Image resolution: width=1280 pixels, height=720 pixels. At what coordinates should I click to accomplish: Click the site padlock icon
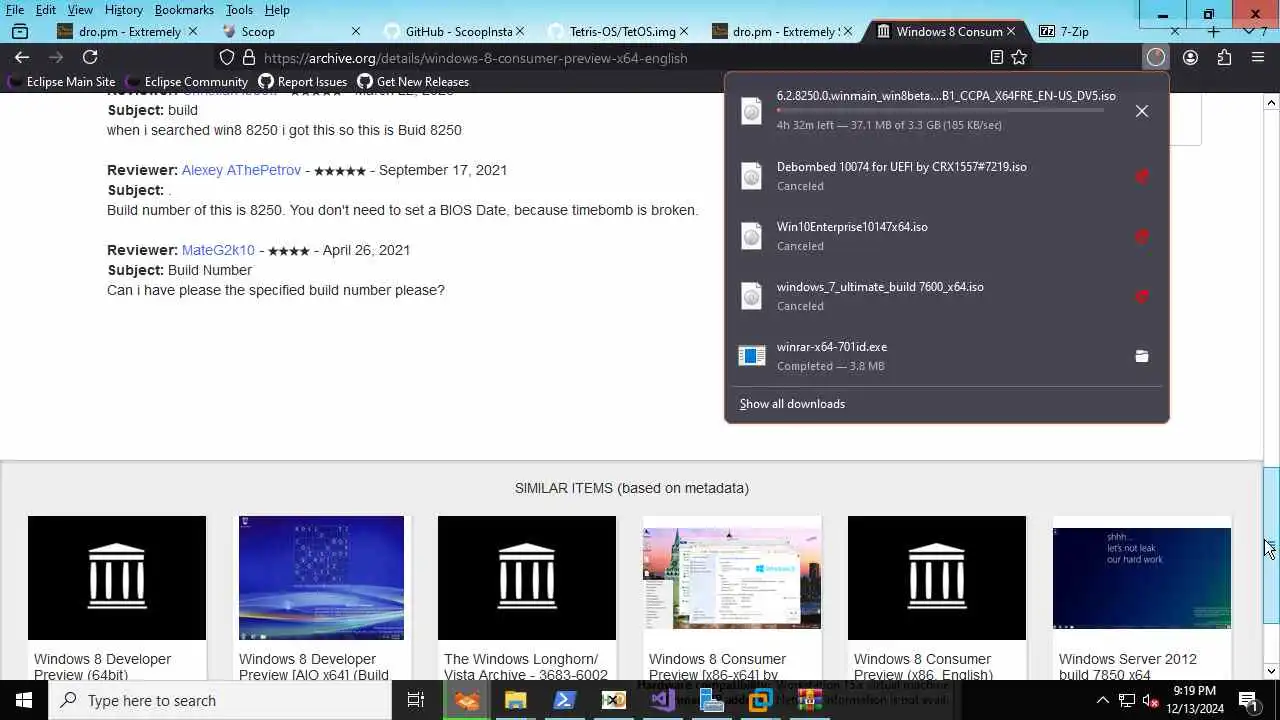[249, 58]
